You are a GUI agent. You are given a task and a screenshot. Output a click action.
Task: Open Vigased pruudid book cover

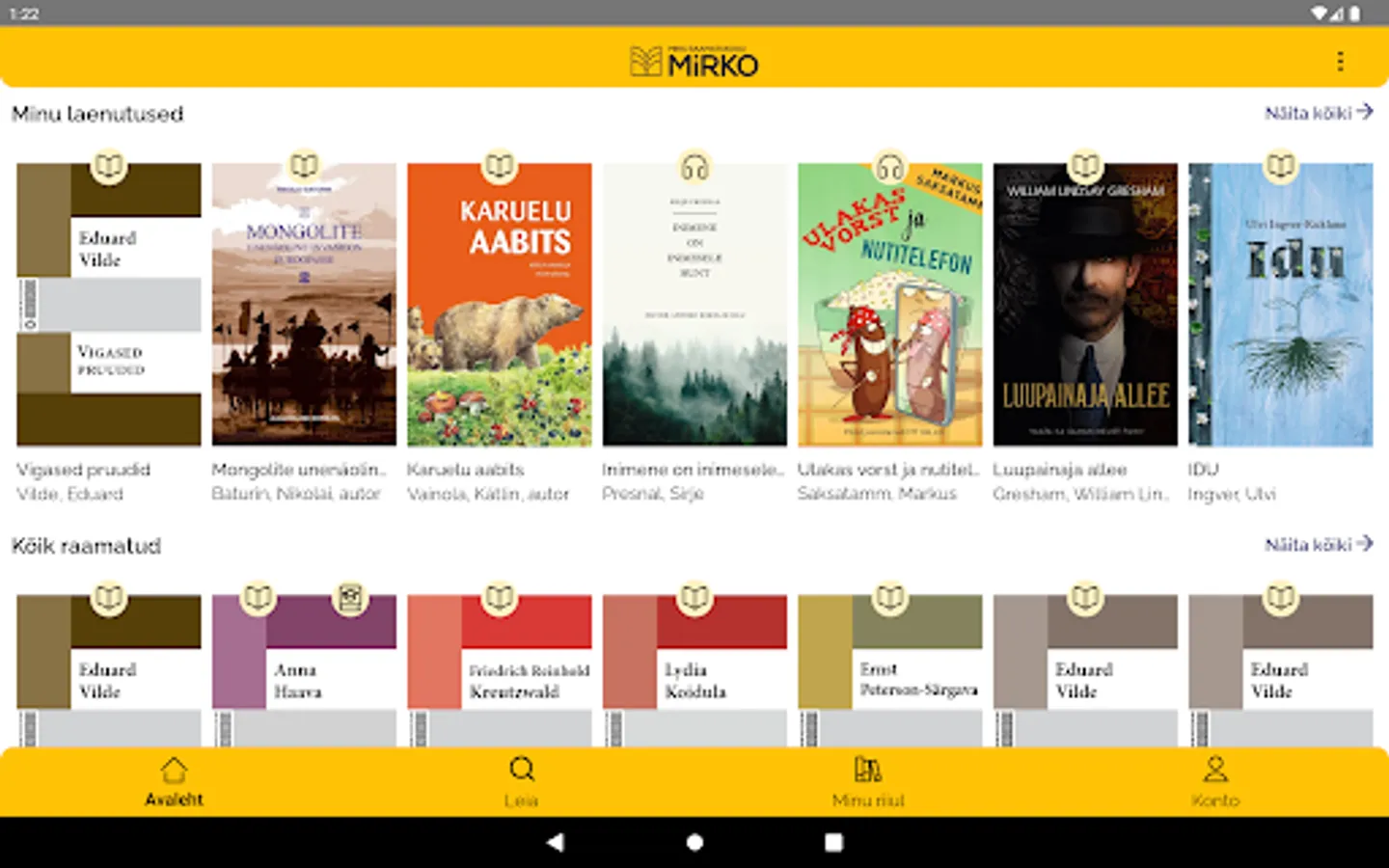[x=109, y=305]
